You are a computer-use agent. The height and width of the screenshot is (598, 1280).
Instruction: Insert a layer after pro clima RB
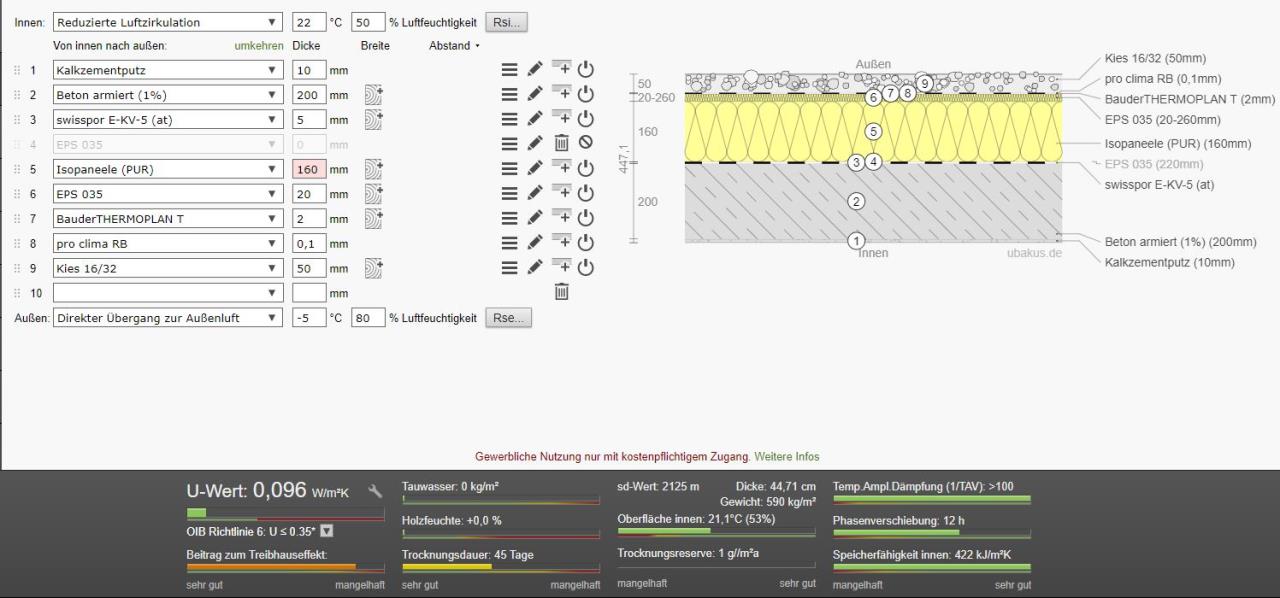(561, 241)
